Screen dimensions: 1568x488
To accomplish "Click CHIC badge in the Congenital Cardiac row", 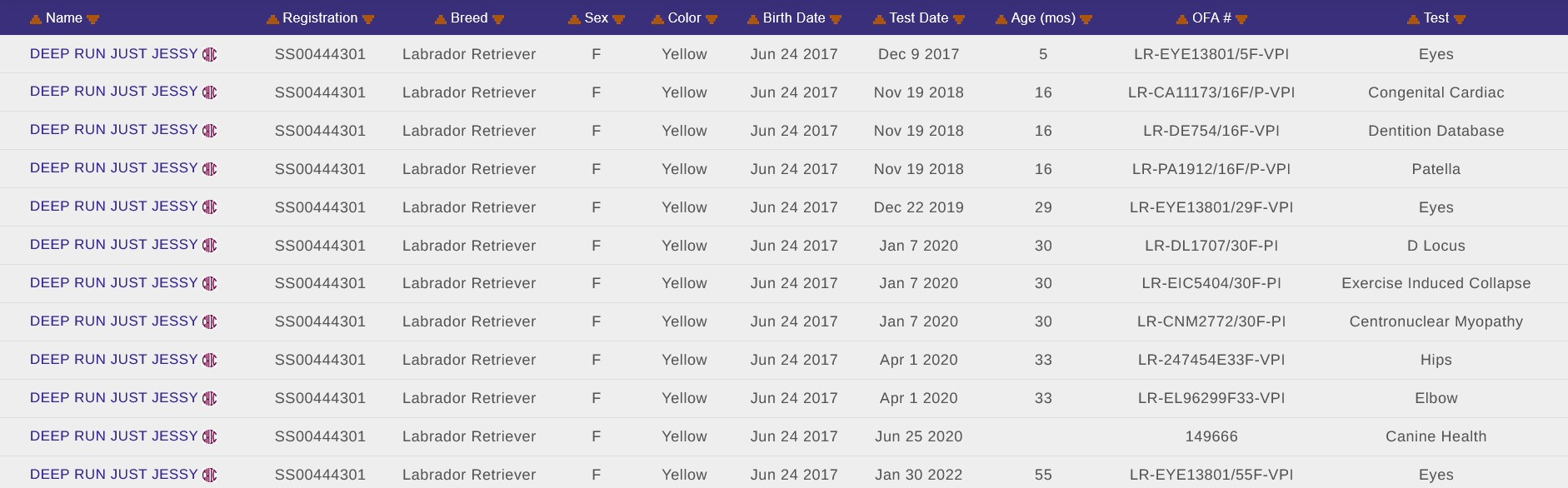I will point(210,92).
